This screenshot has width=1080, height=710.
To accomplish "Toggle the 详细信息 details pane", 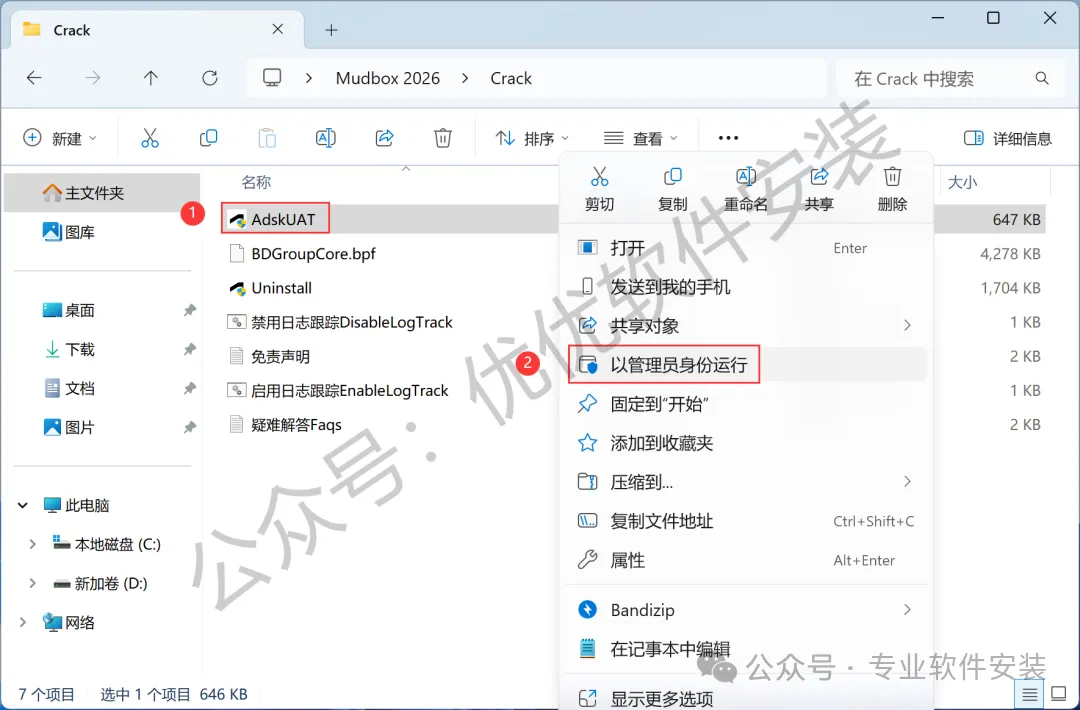I will coord(1008,138).
